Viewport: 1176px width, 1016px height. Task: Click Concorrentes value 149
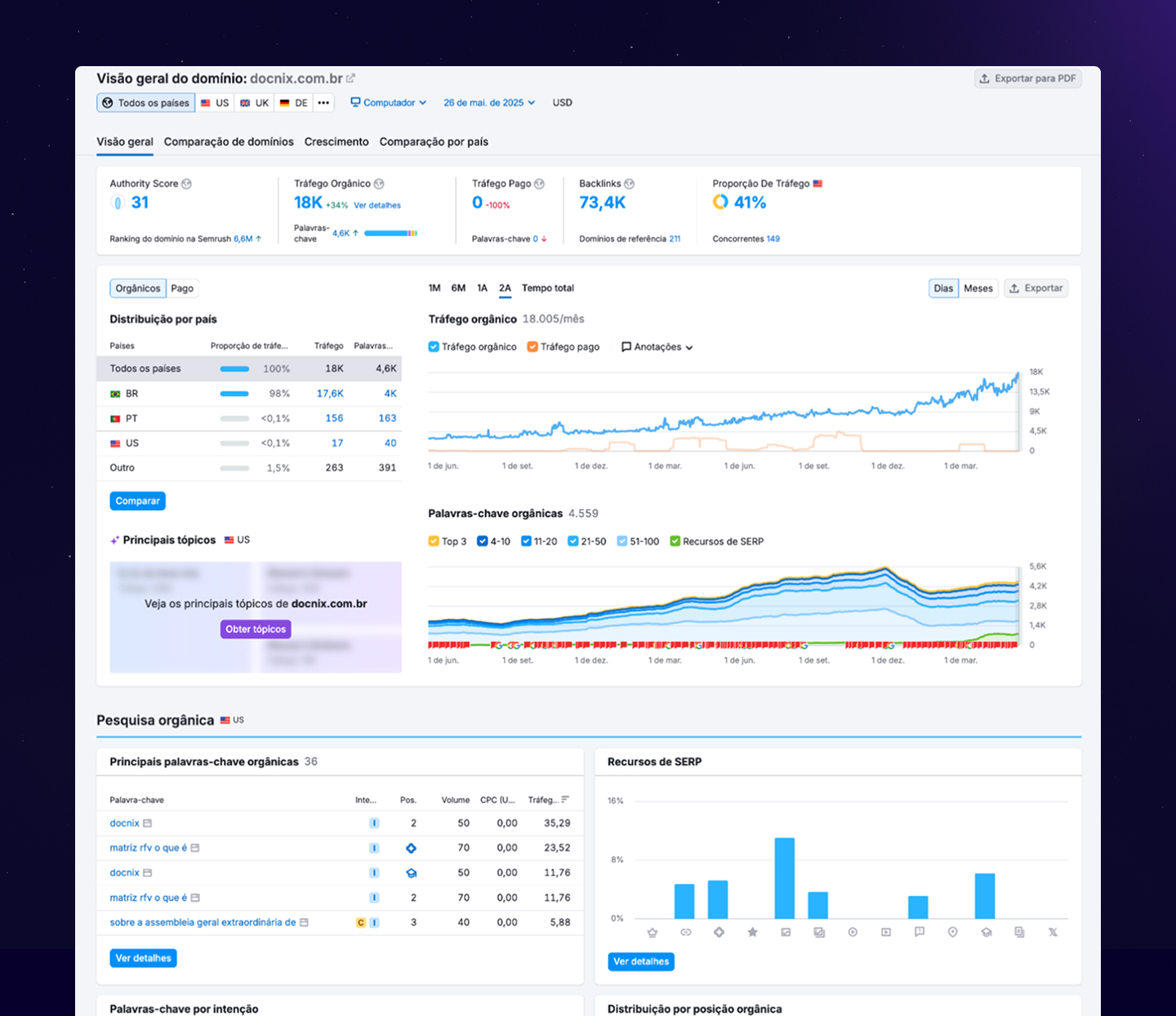[773, 239]
